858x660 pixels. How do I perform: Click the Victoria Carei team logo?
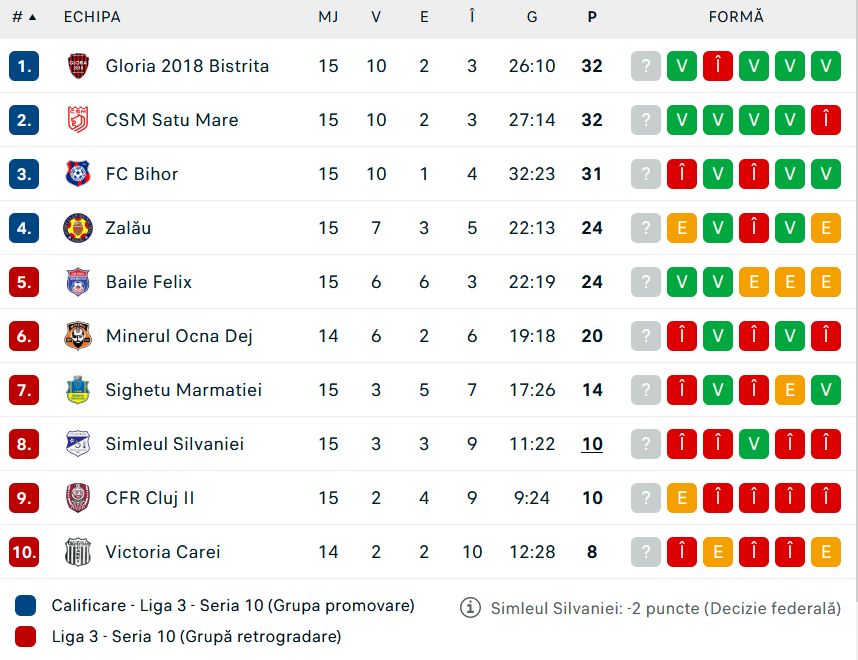(x=77, y=552)
